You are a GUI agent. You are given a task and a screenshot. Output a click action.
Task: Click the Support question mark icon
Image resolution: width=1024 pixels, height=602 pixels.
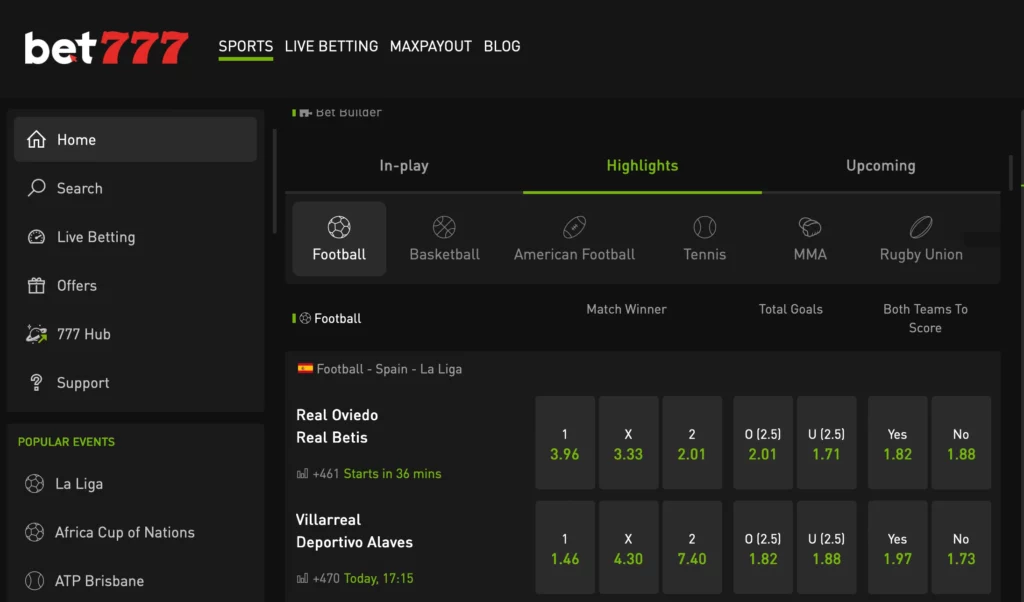(37, 383)
